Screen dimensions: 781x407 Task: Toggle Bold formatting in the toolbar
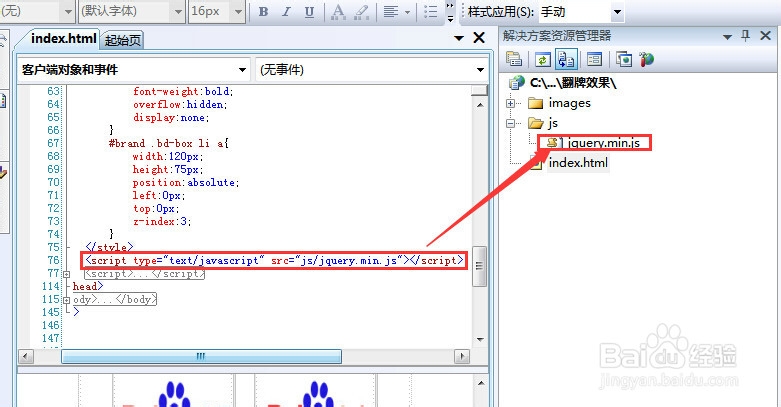pyautogui.click(x=263, y=11)
